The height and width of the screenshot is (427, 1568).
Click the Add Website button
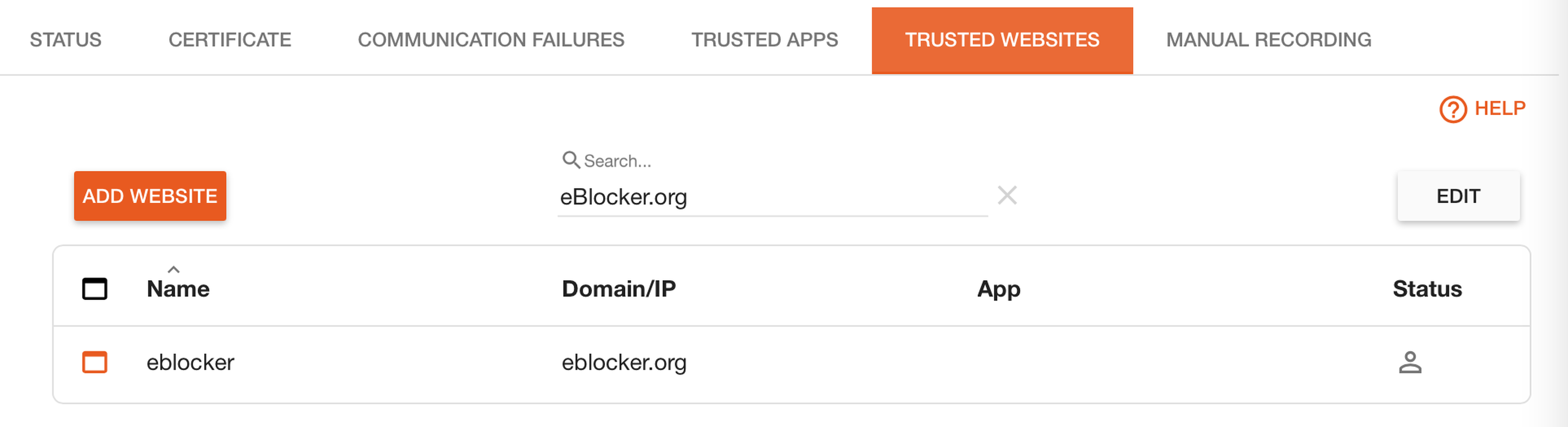pos(150,196)
